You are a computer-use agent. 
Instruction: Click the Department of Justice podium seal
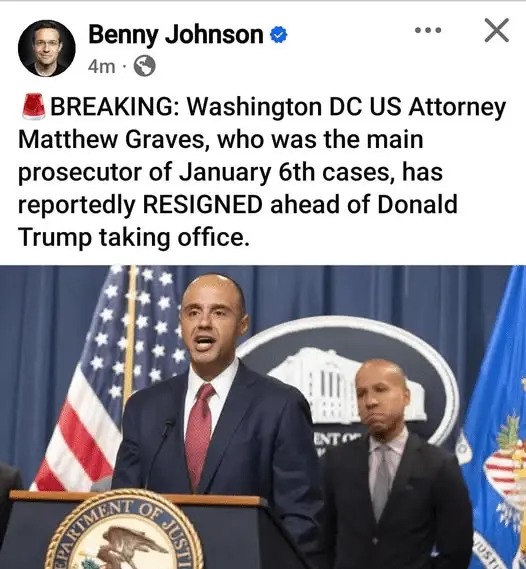(123, 531)
